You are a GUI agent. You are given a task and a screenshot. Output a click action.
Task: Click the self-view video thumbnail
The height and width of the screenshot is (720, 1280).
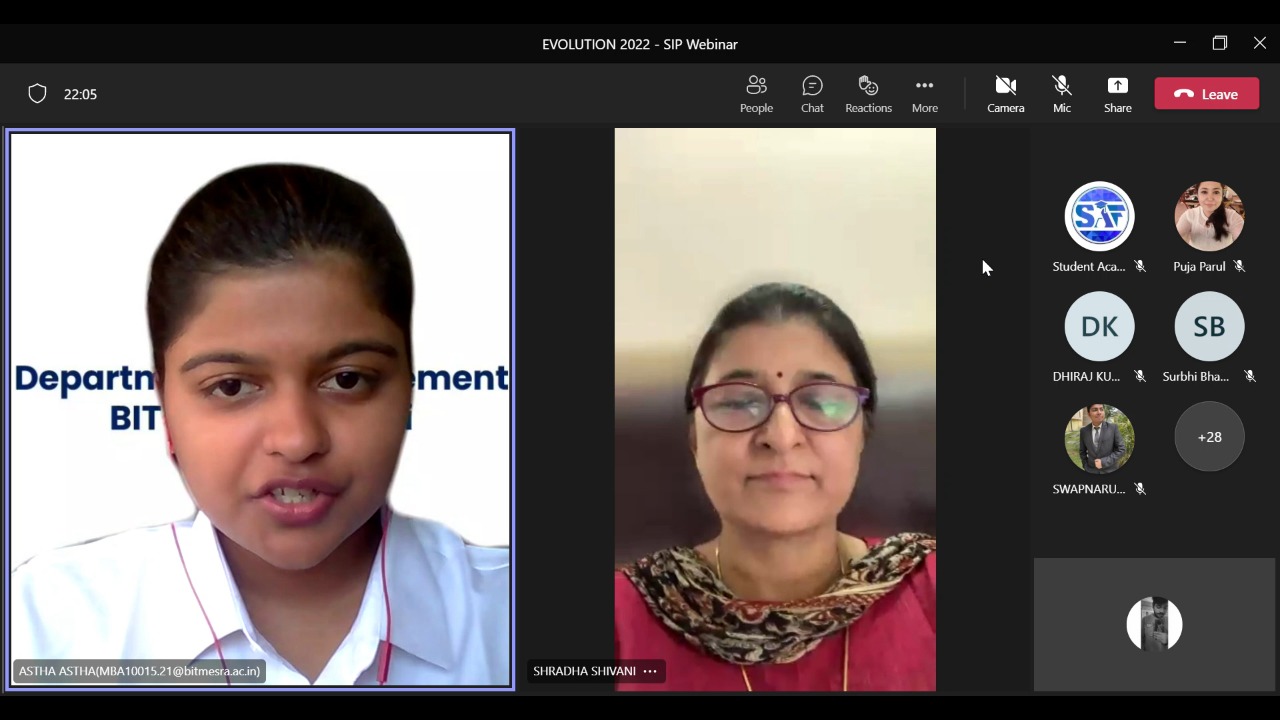1154,624
